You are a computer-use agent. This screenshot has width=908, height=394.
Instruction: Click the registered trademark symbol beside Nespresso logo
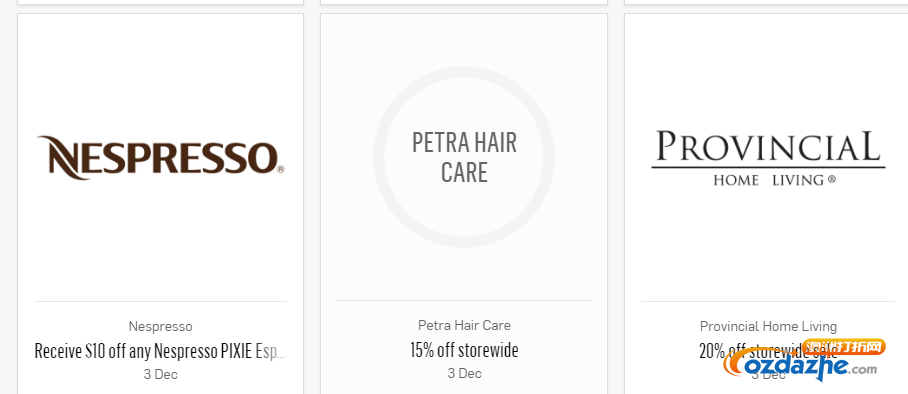(x=281, y=170)
